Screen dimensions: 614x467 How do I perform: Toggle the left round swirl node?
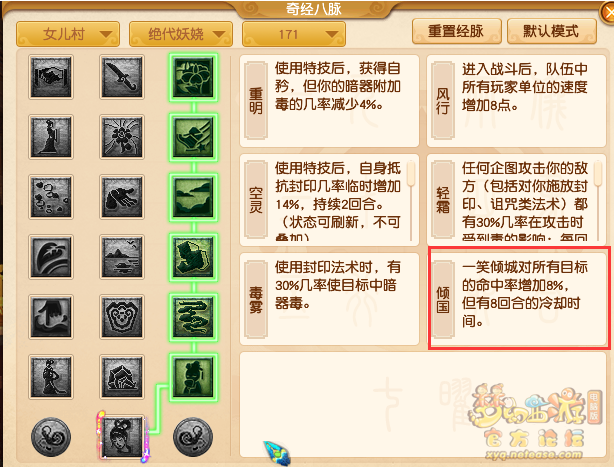pos(51,437)
